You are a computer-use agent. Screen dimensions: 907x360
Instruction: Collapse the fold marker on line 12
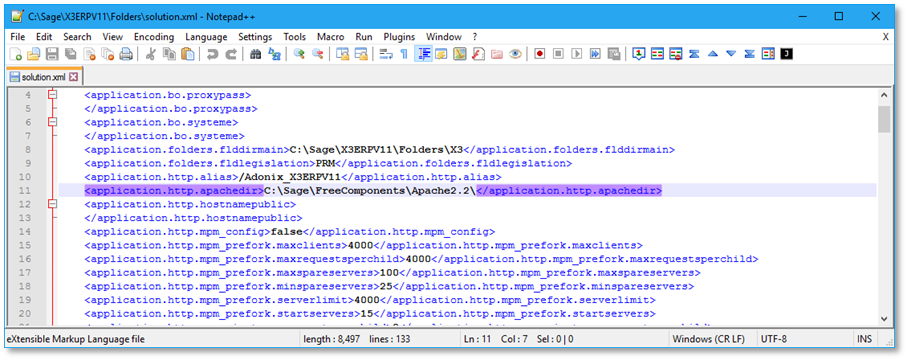[x=53, y=204]
